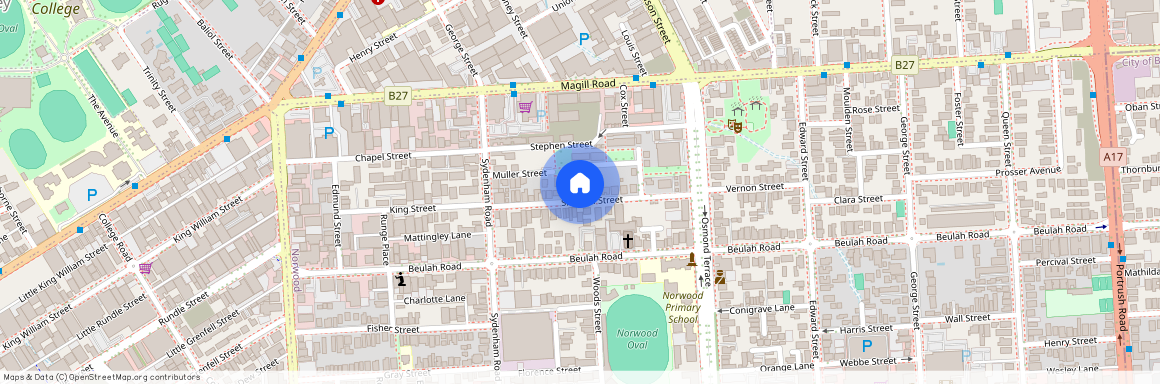
Task: Click the parking icon beside Webbe Street
Action: (x=867, y=346)
